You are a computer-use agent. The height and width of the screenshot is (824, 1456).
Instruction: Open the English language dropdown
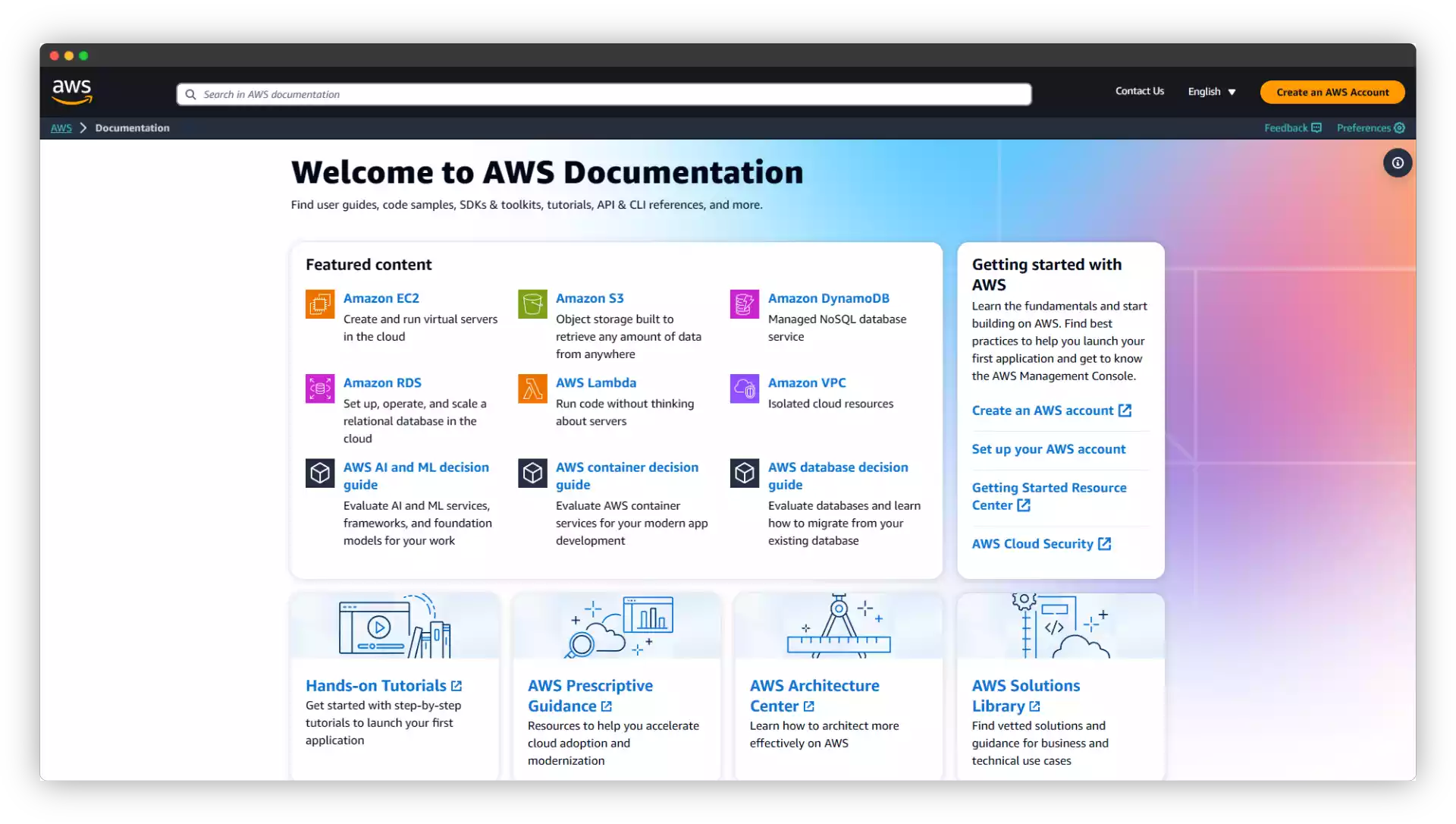coord(1212,92)
